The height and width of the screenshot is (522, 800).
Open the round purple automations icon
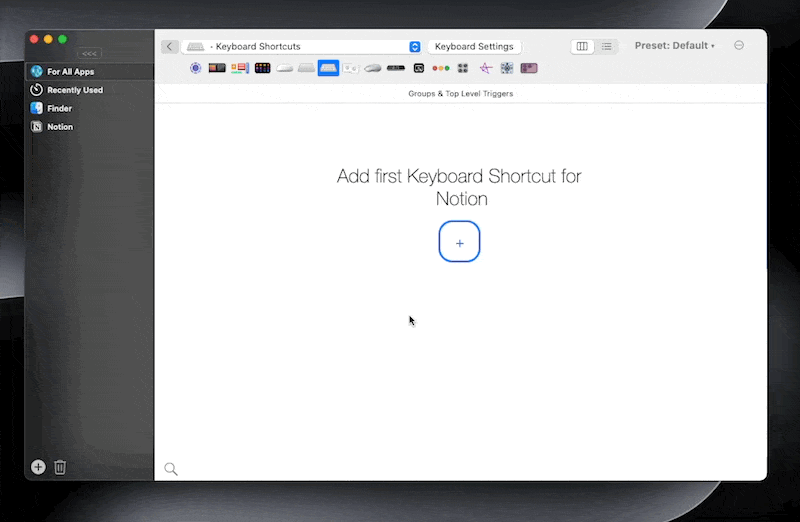tap(195, 68)
